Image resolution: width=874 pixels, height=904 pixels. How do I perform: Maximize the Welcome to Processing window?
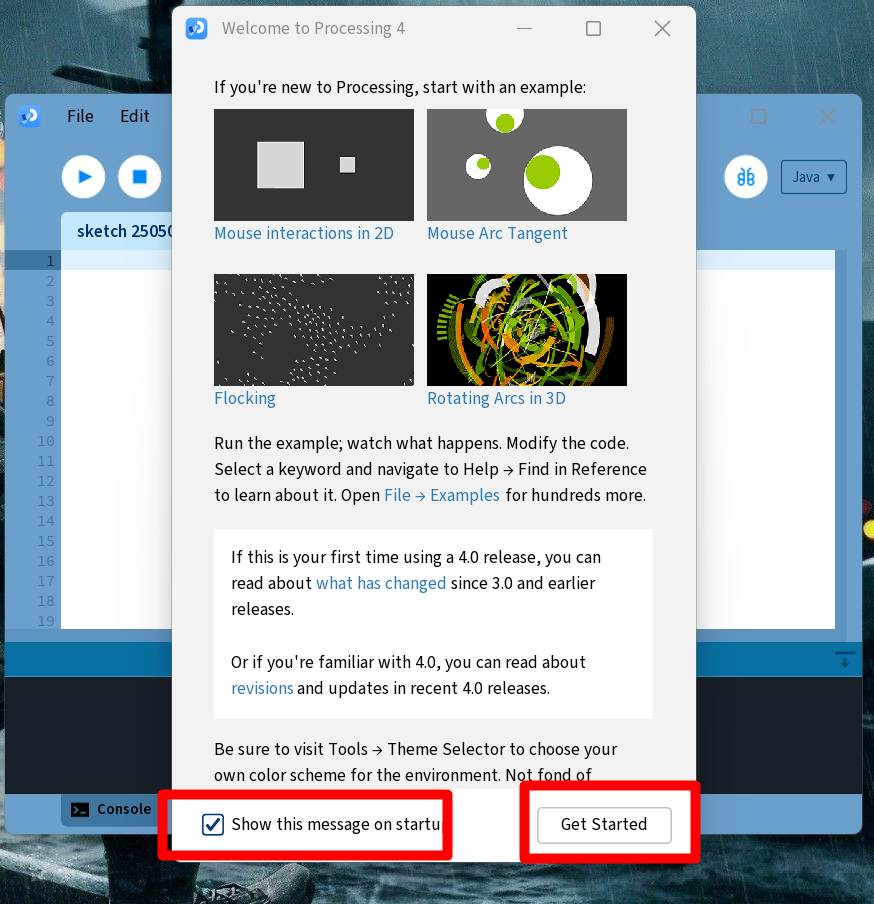click(x=593, y=28)
